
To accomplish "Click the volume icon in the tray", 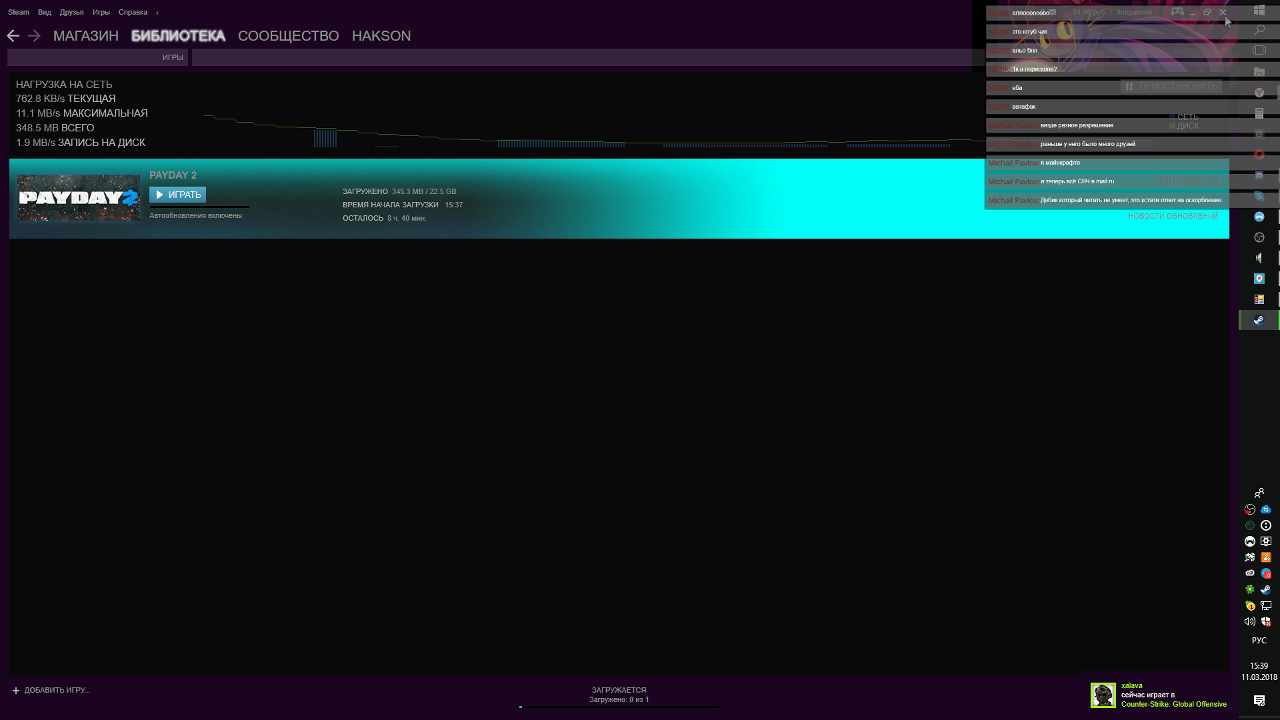I will coord(1250,621).
